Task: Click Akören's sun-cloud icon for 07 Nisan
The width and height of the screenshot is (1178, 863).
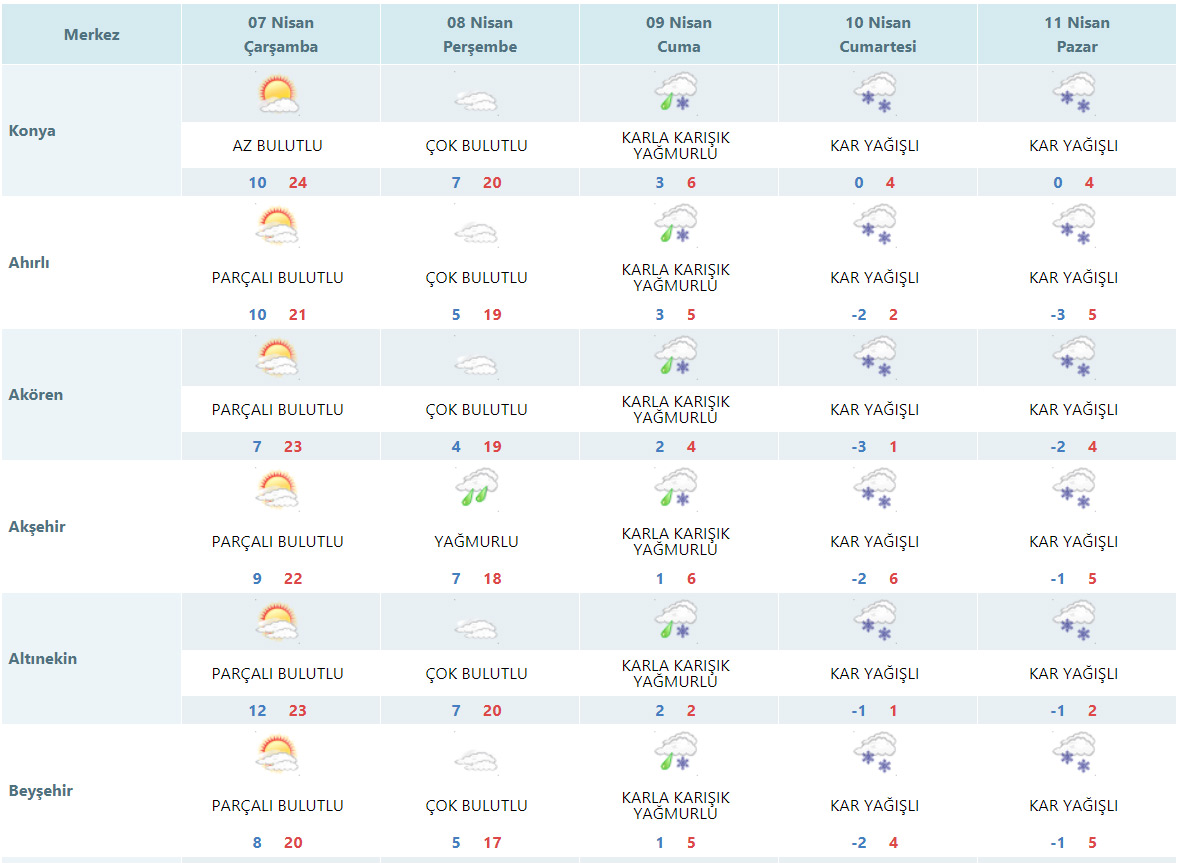Action: pyautogui.click(x=279, y=358)
